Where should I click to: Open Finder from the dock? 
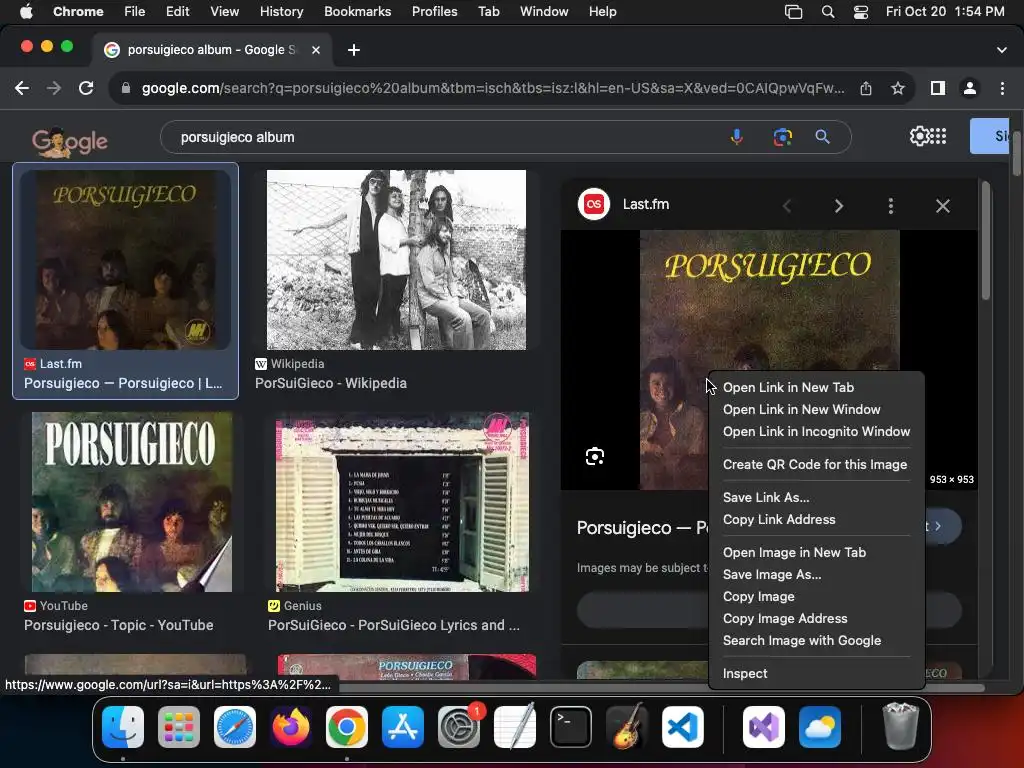123,727
